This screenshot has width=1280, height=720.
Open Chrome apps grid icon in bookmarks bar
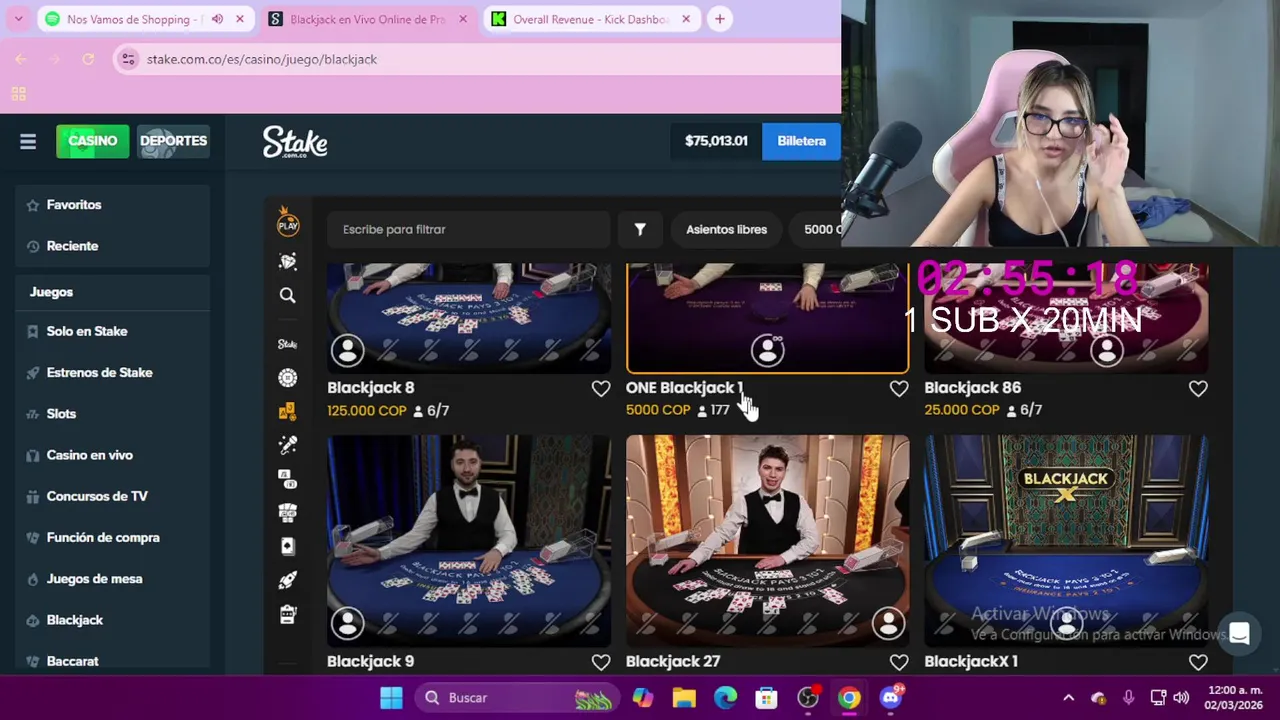(18, 94)
